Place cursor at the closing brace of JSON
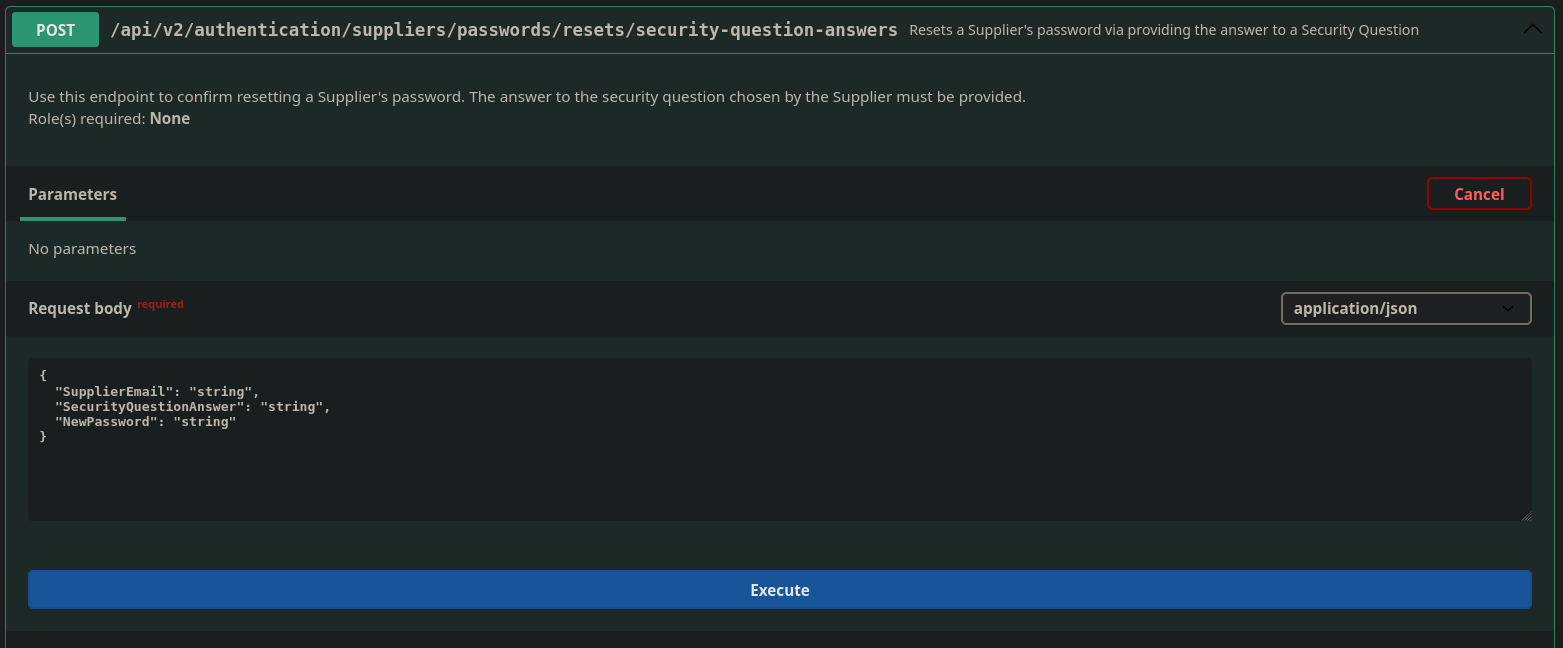 click(x=43, y=437)
